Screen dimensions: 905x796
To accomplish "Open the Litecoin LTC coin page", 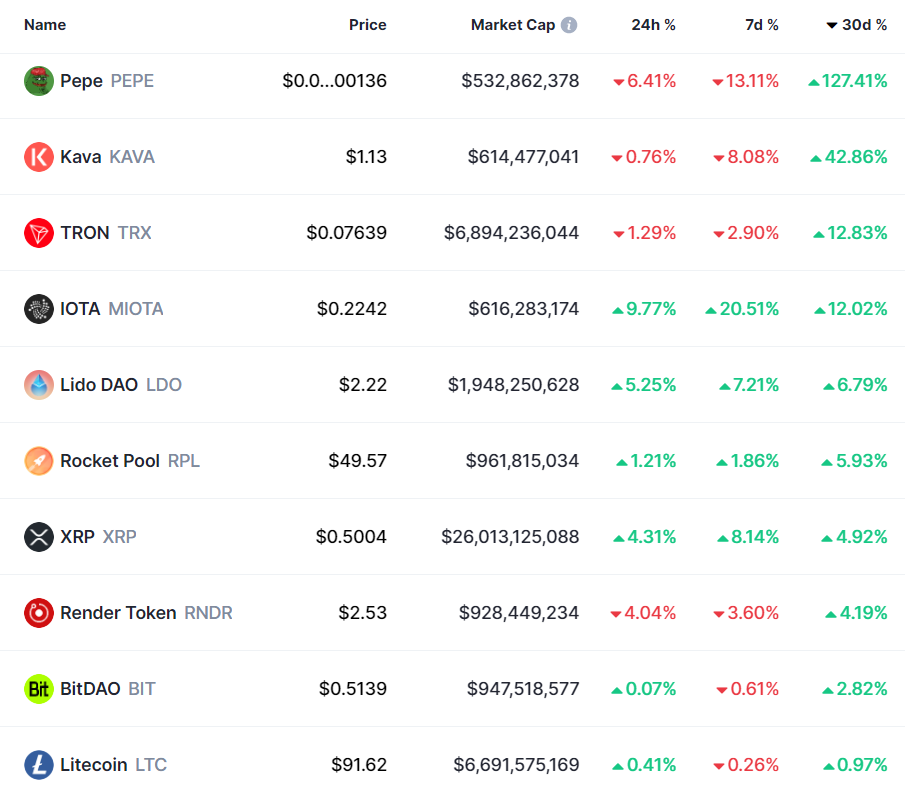I will coord(112,765).
